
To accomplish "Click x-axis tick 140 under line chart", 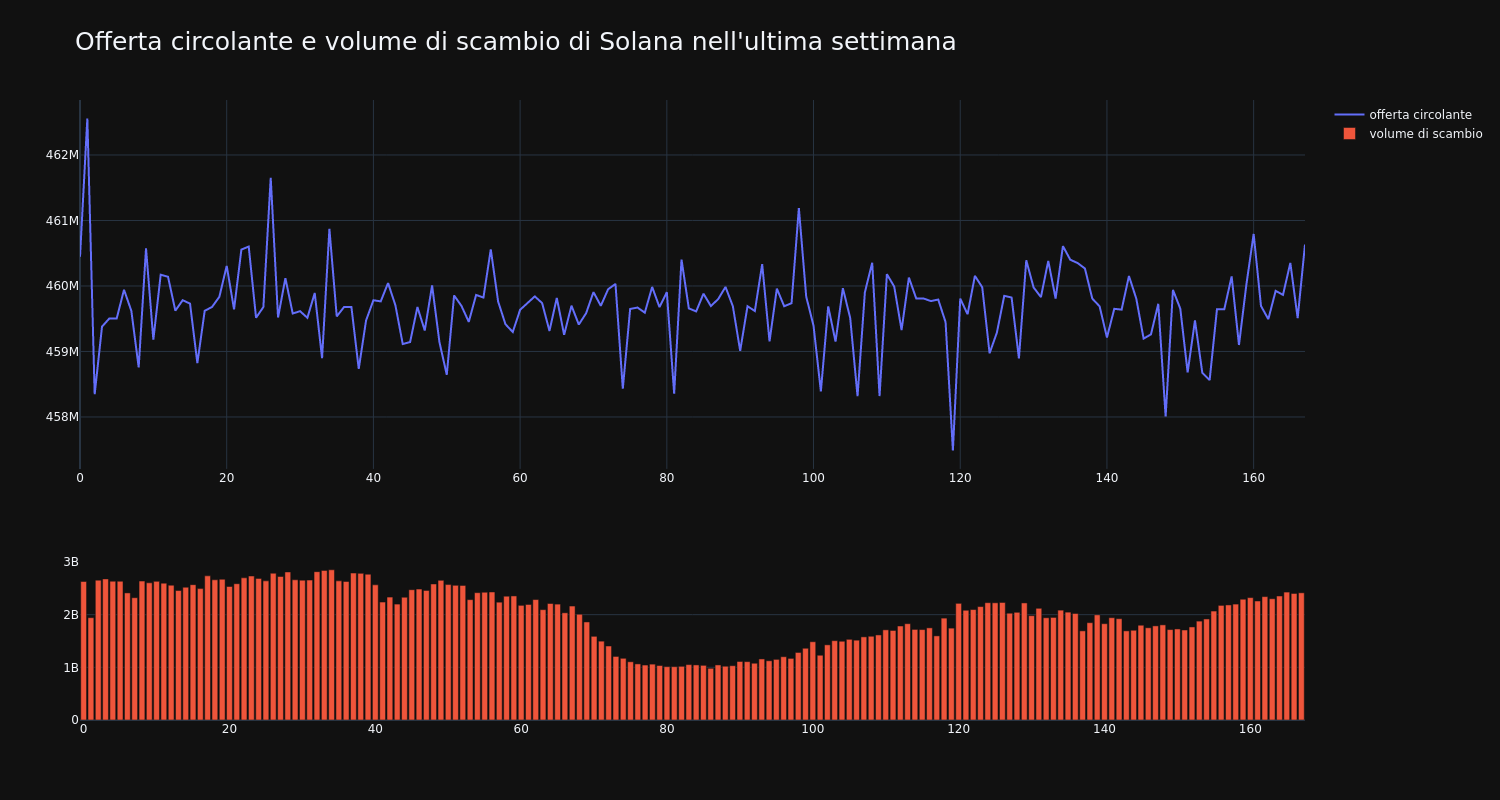I will tap(1106, 478).
